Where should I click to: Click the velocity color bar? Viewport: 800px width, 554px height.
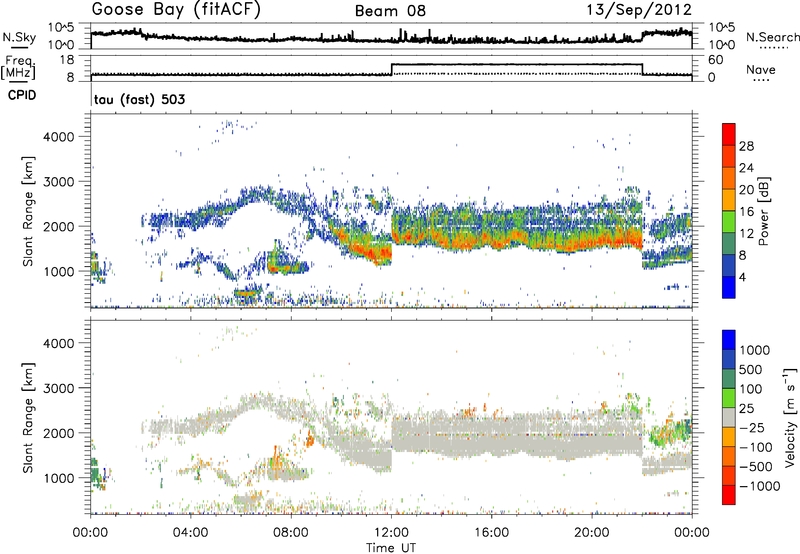pos(729,417)
